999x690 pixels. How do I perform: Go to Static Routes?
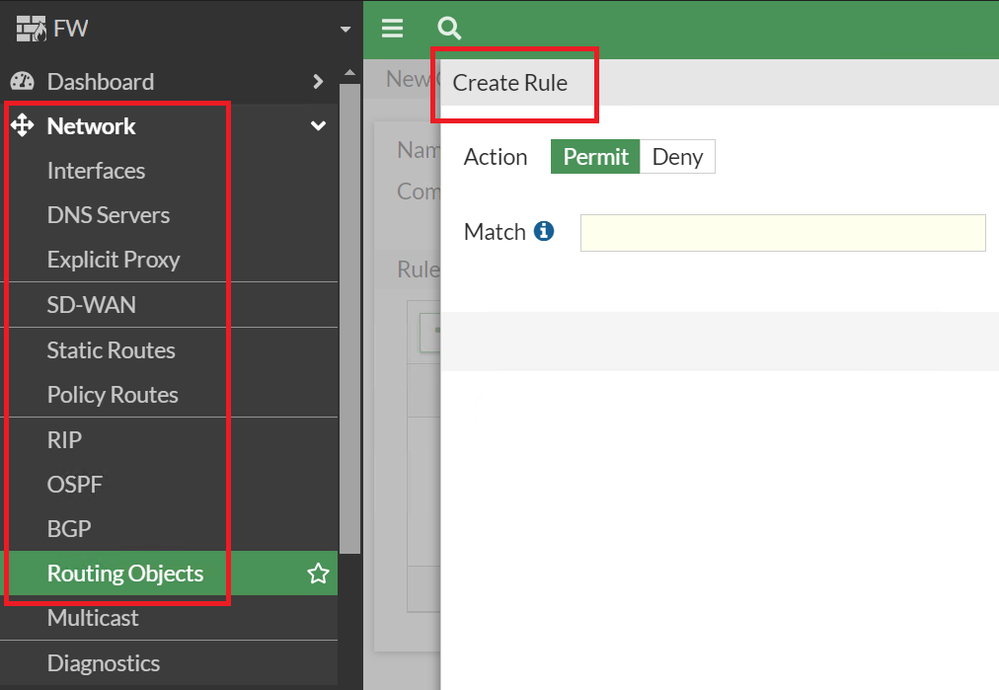(111, 350)
